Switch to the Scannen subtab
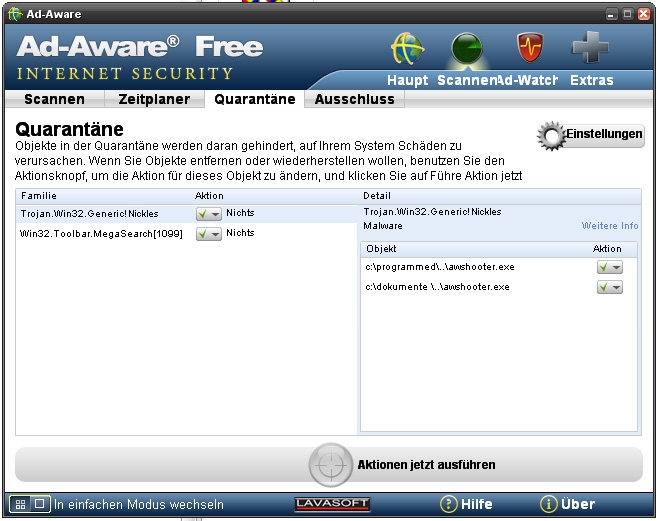The height and width of the screenshot is (521, 659). pos(54,99)
